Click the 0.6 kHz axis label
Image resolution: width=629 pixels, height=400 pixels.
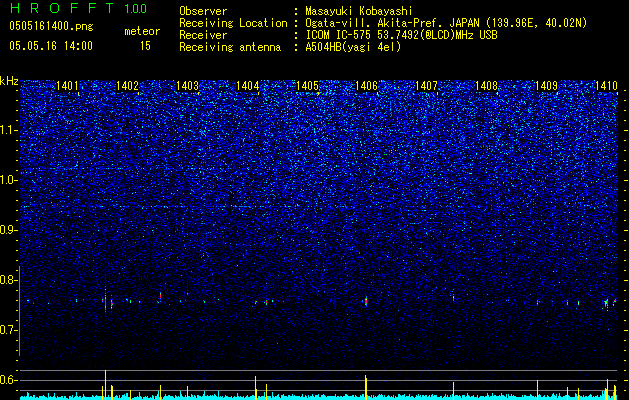pos(9,380)
